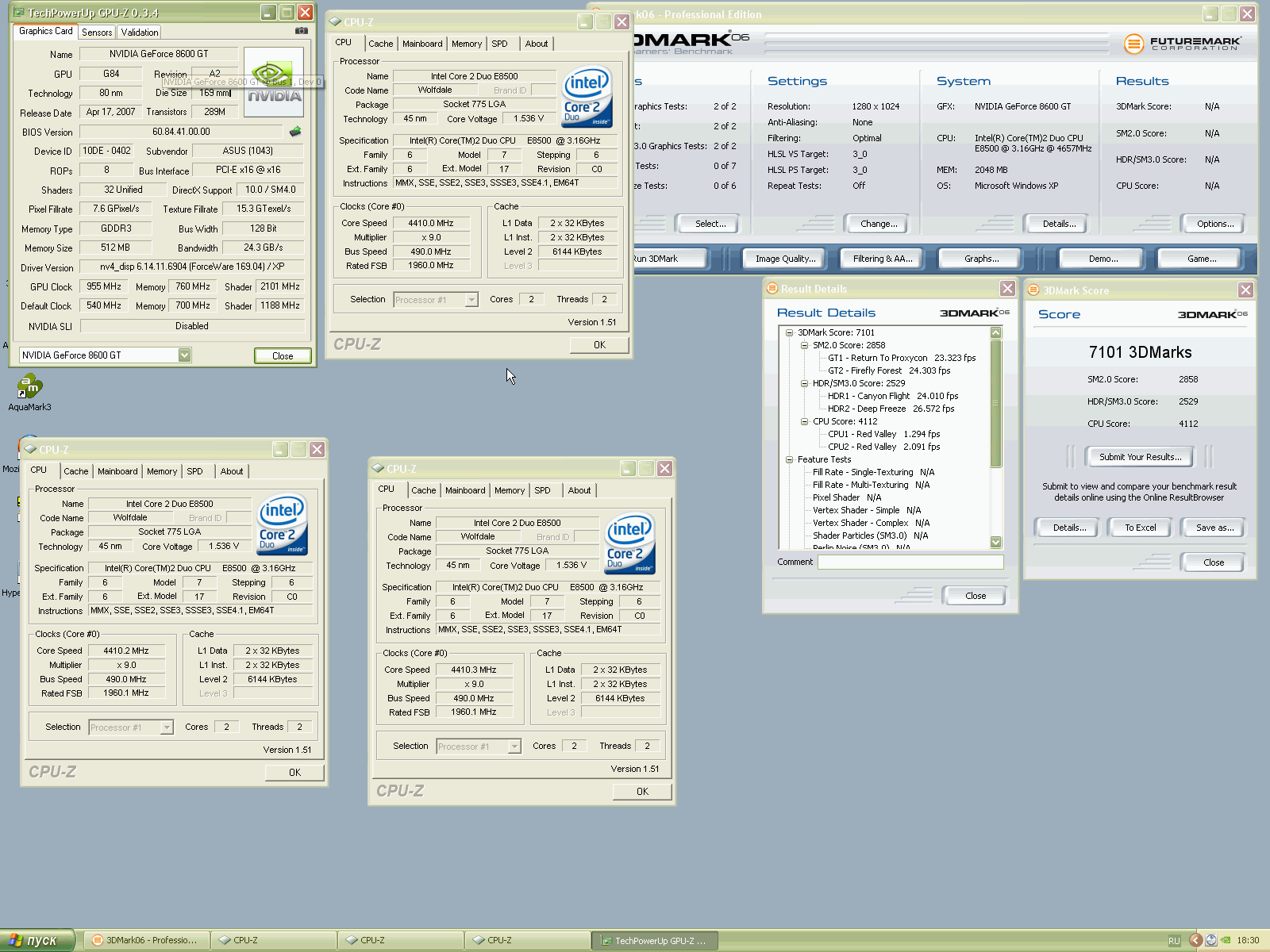Click Options... under 3DMark06 Results
Image resolution: width=1270 pixels, height=952 pixels.
click(x=1215, y=224)
